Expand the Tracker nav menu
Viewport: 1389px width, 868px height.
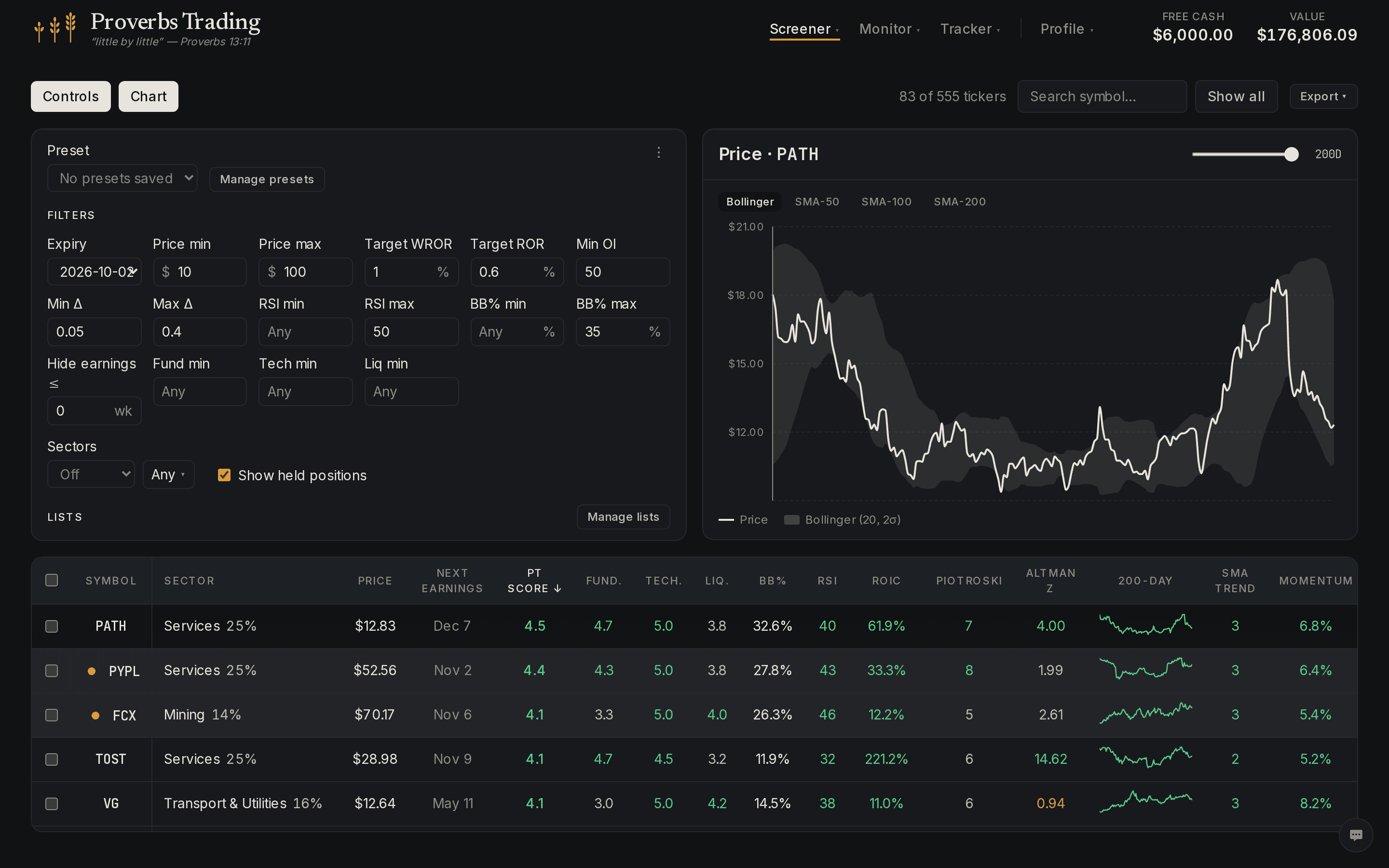[x=970, y=29]
